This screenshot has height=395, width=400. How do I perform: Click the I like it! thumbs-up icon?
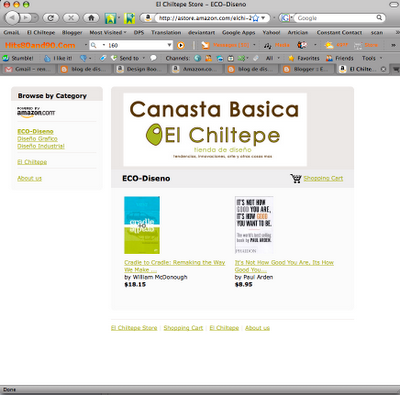pyautogui.click(x=47, y=58)
